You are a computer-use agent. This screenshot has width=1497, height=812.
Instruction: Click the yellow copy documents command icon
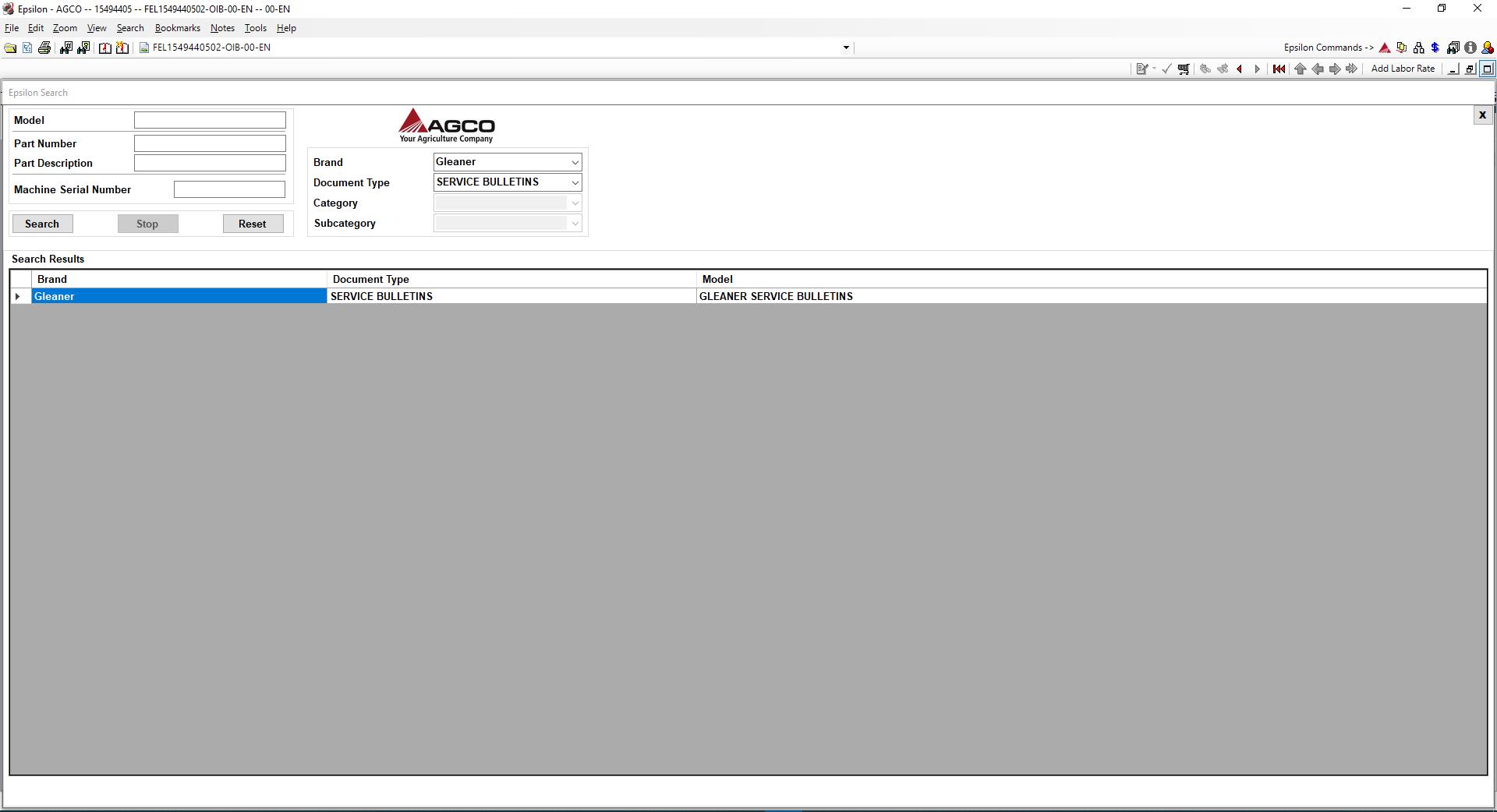[1402, 48]
